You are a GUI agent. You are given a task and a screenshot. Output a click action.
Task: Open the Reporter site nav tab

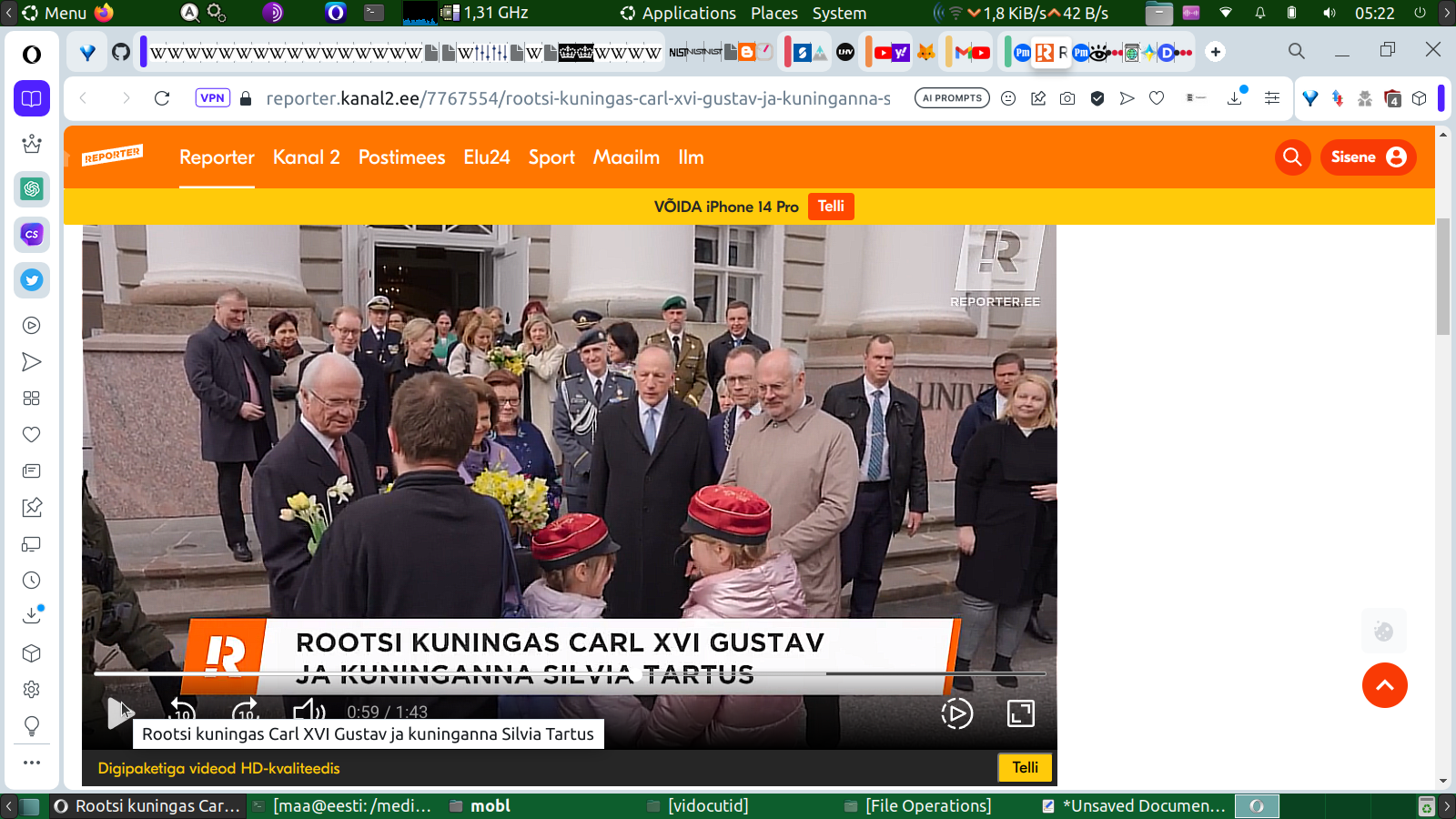tap(217, 157)
